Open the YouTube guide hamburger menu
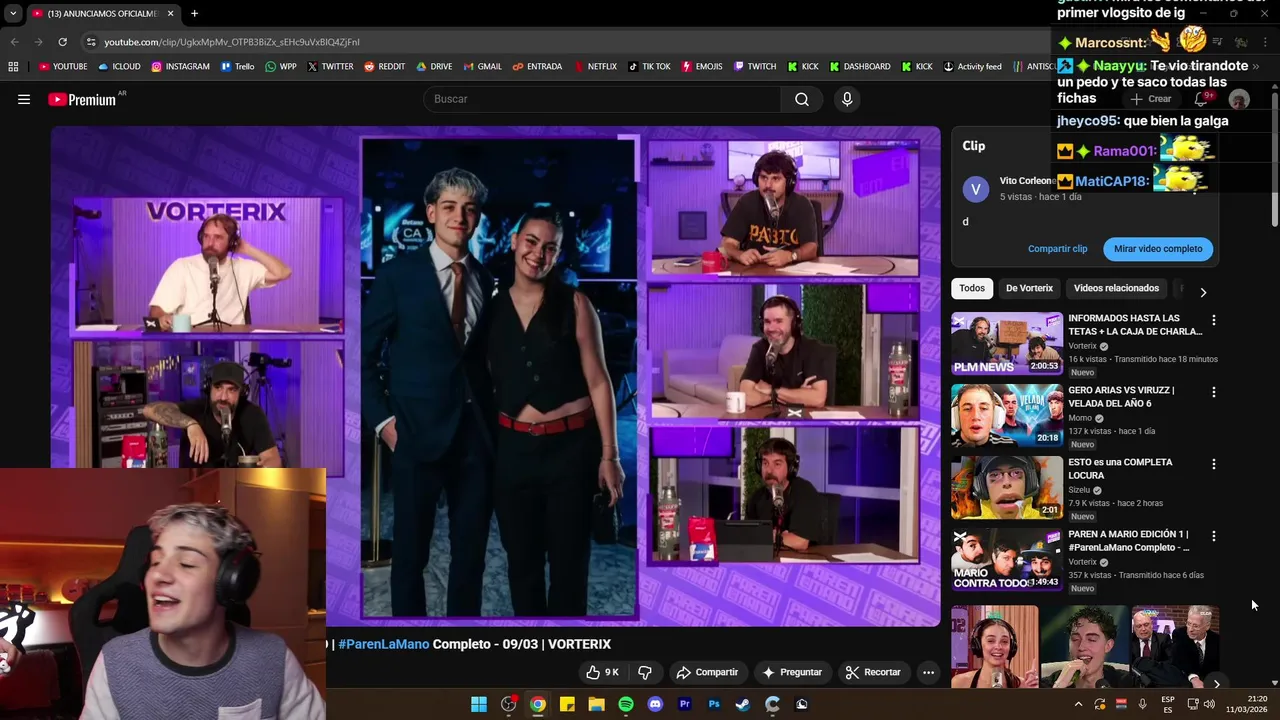The image size is (1280, 720). pyautogui.click(x=24, y=99)
